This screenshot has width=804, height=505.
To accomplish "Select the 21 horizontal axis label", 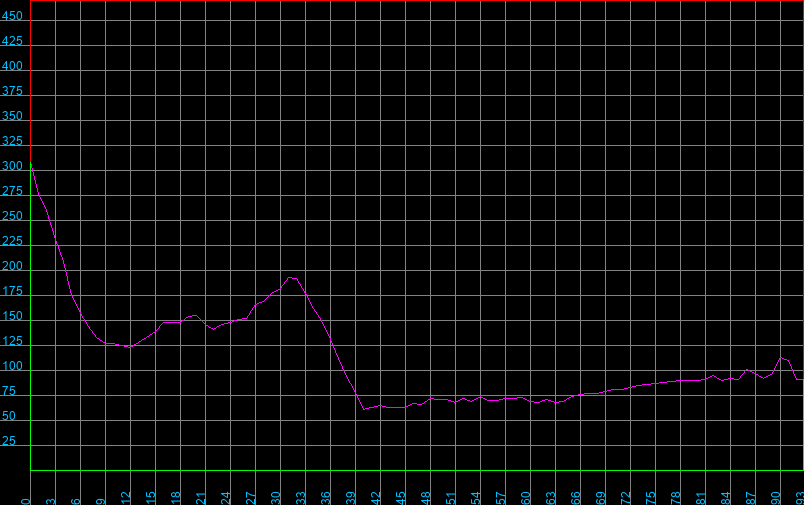I will (200, 498).
